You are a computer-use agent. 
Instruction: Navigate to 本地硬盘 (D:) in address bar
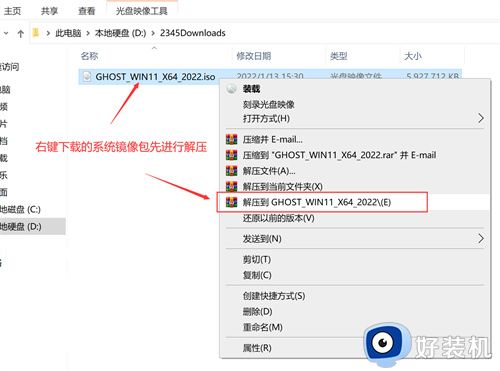coord(120,33)
